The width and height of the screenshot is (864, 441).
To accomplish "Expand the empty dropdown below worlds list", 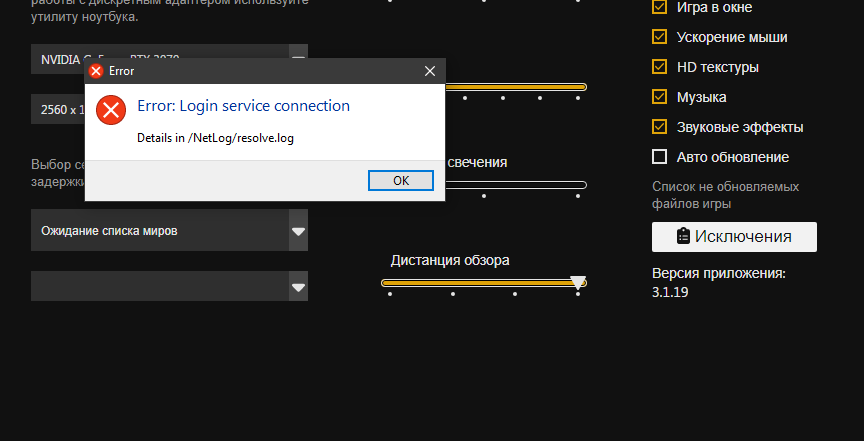I will [x=298, y=288].
